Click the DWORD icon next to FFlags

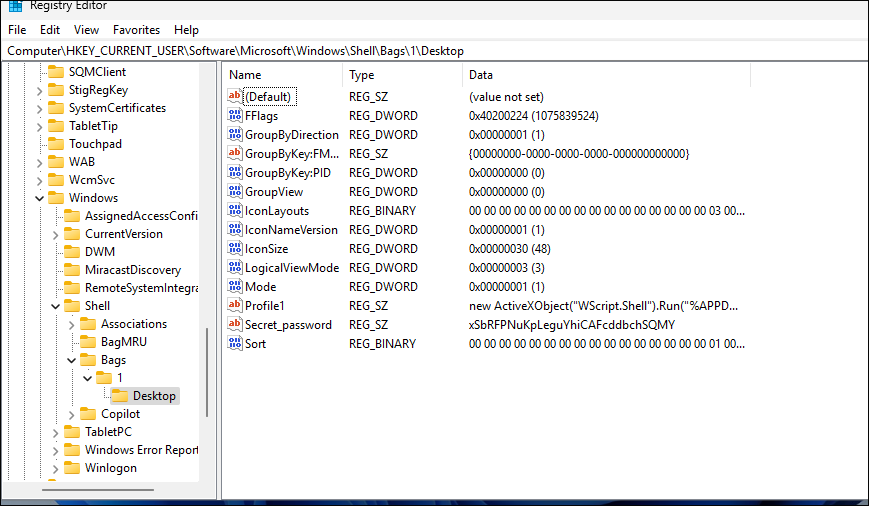point(234,115)
